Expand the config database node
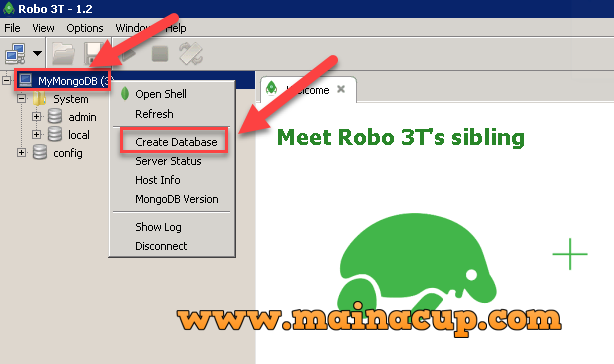 coord(22,152)
